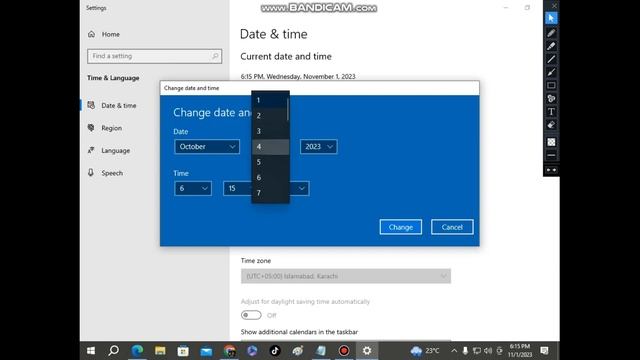Viewport: 640px width, 360px height.
Task: Click the Change button
Action: tap(400, 227)
